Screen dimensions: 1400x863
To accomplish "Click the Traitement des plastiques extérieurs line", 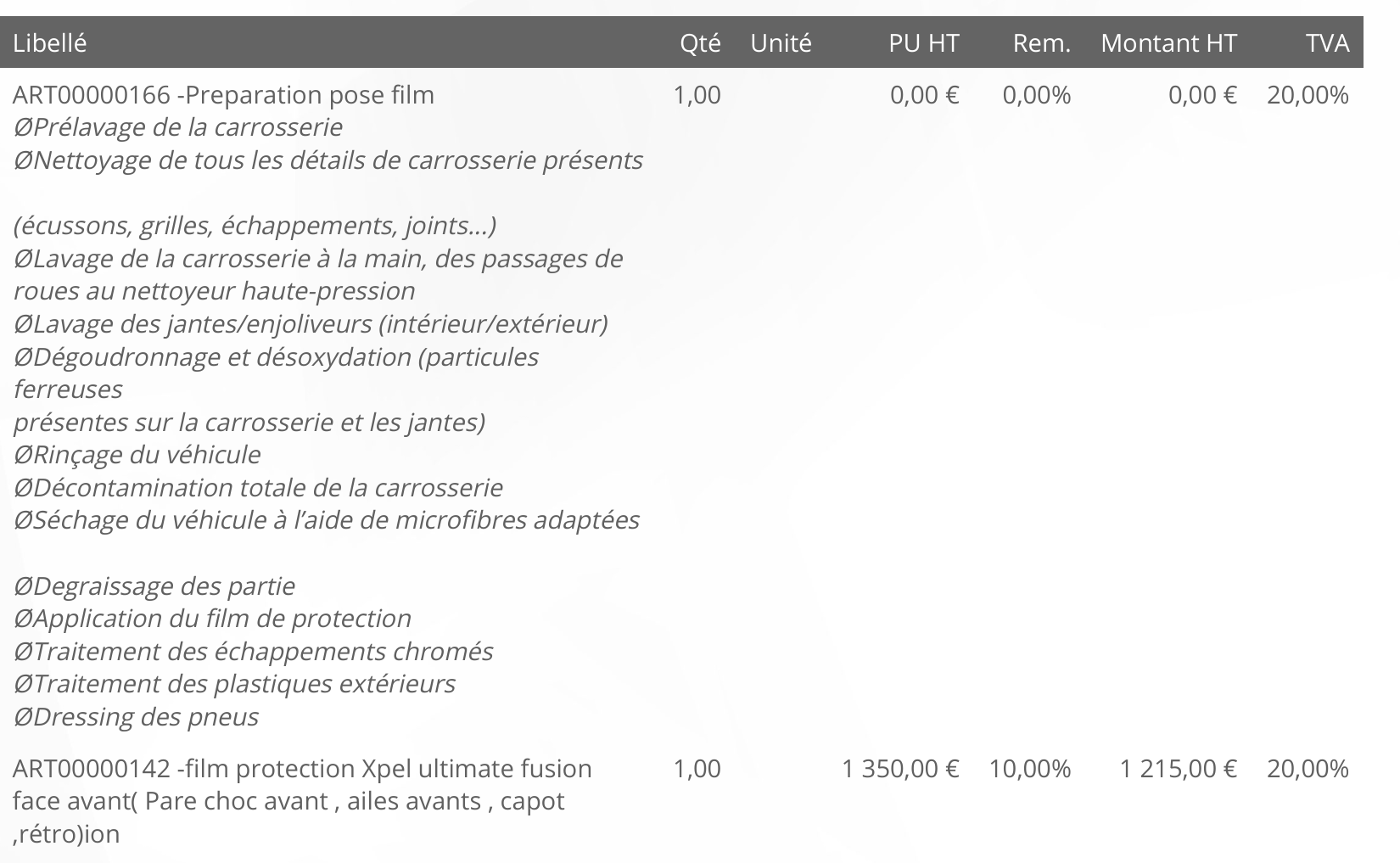I will [x=234, y=684].
